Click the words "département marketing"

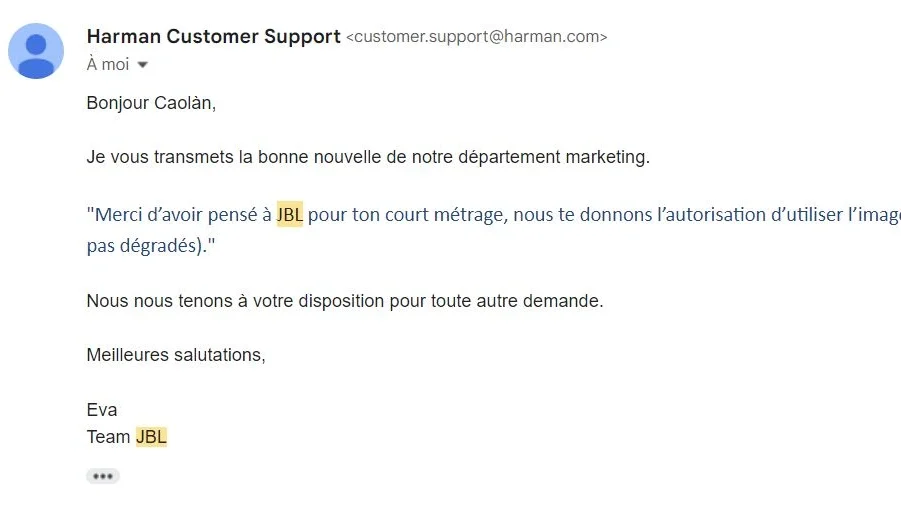[x=552, y=157]
